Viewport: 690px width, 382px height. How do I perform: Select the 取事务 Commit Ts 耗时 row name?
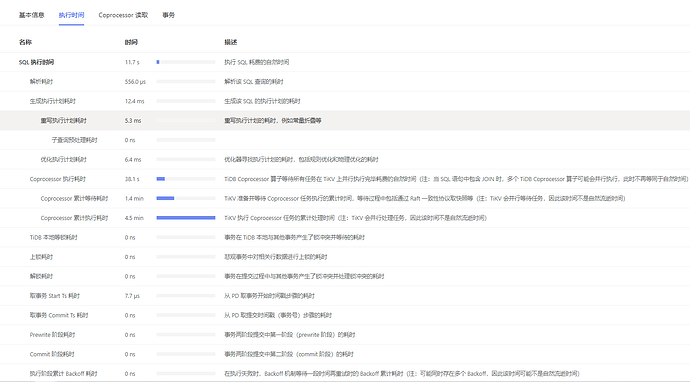coord(59,315)
